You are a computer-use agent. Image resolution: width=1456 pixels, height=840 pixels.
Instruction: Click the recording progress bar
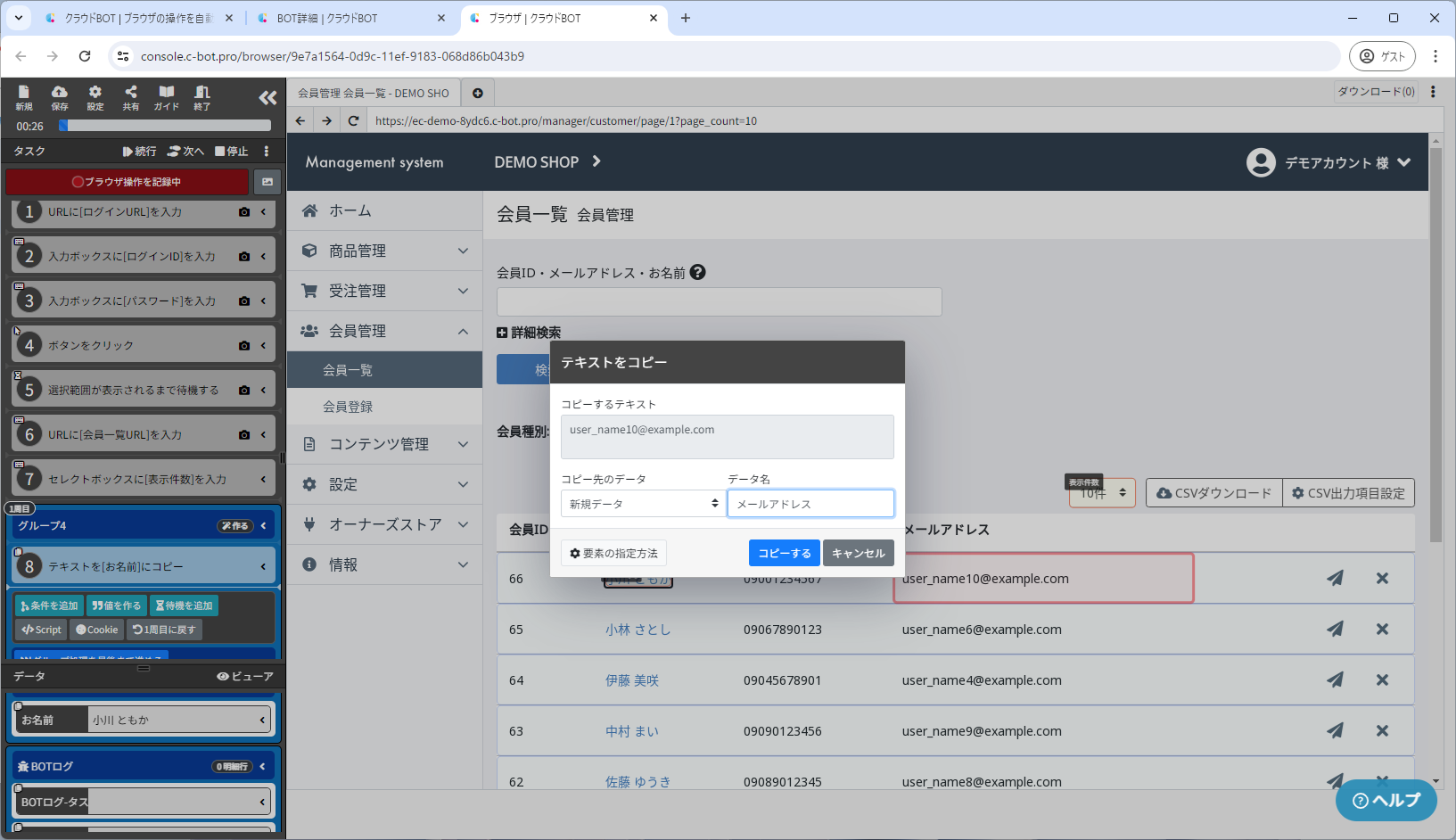tap(164, 126)
